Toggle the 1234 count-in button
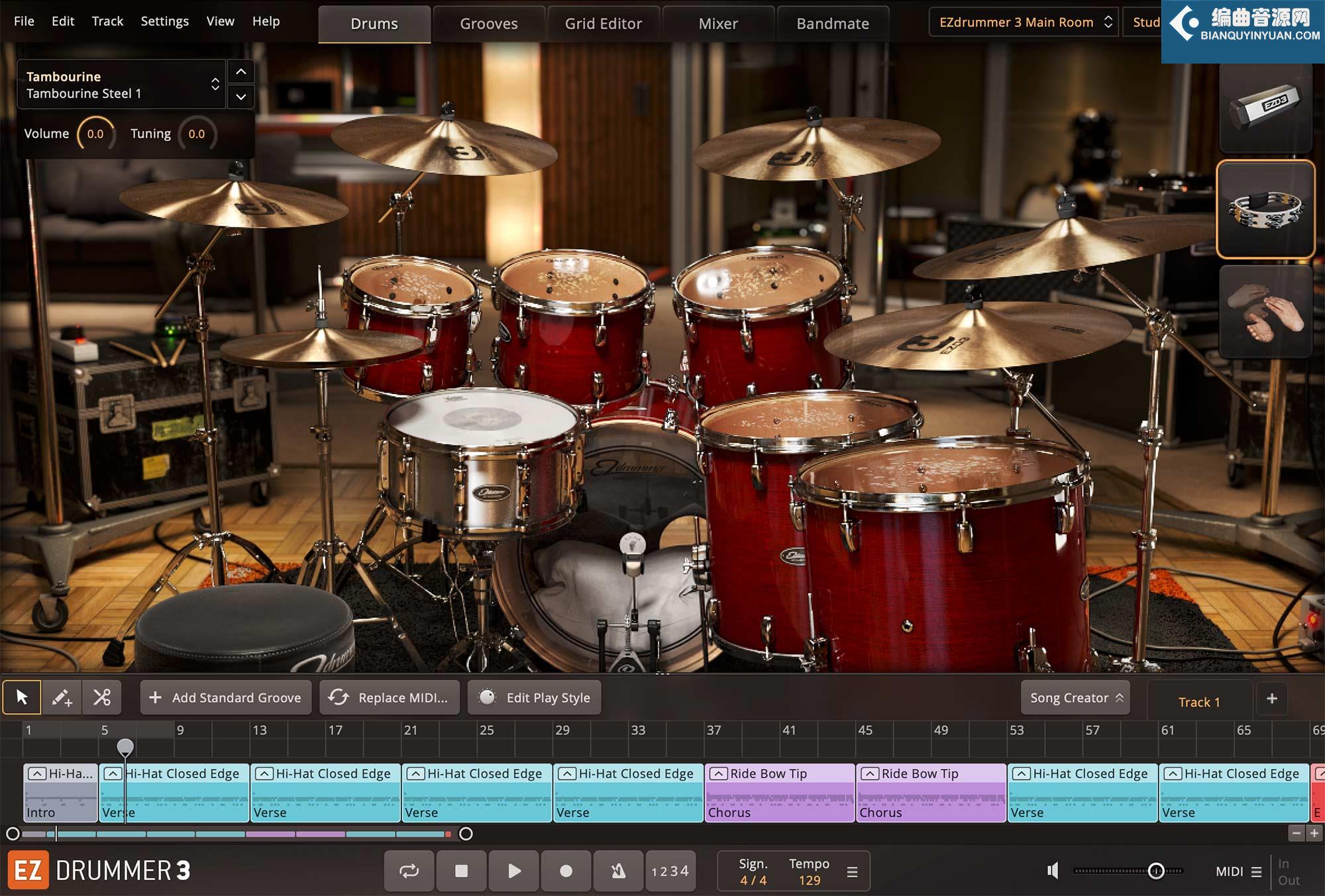This screenshot has width=1325, height=896. tap(670, 871)
